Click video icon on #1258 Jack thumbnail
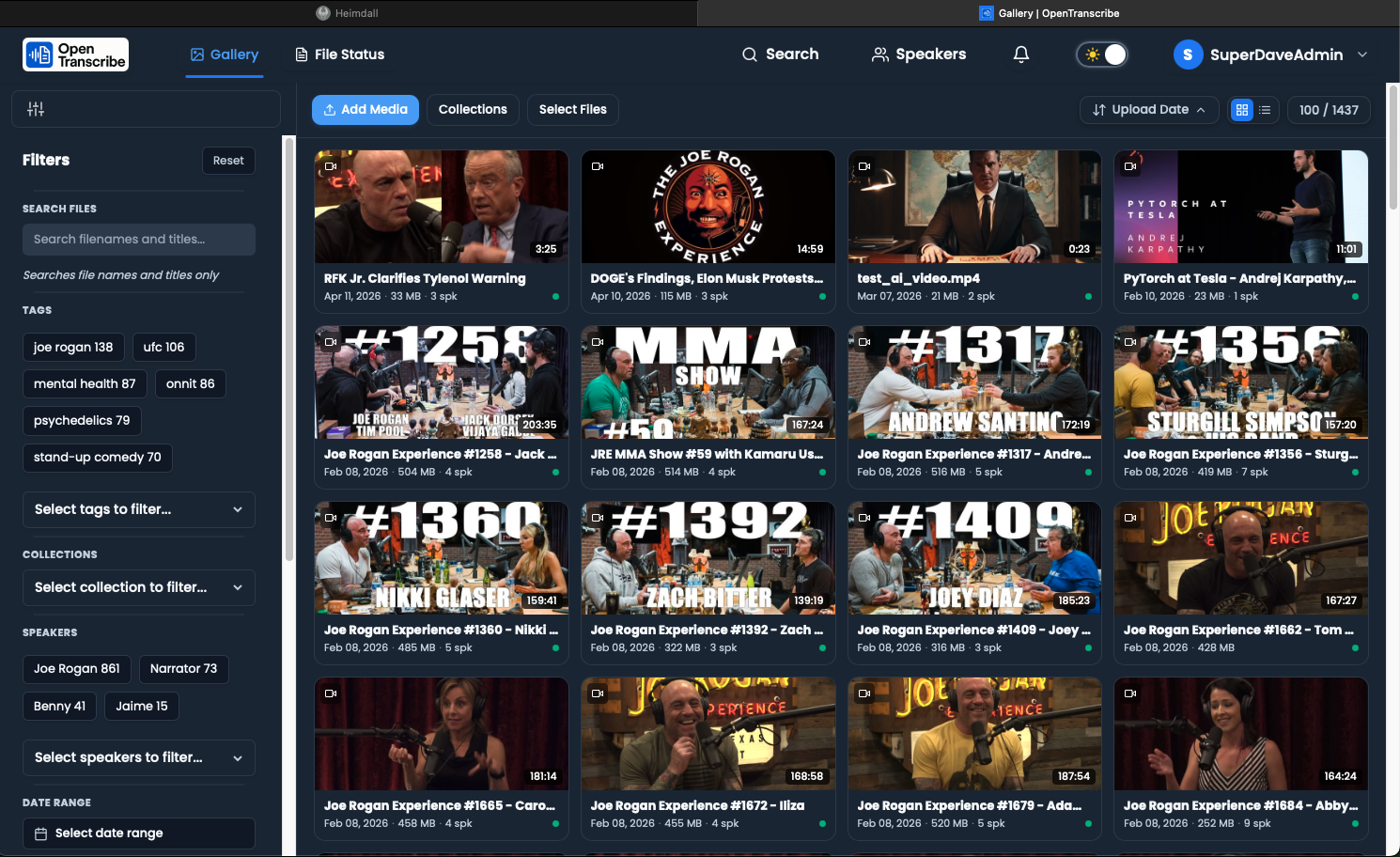Screen dimensions: 1400x857 click(331, 342)
